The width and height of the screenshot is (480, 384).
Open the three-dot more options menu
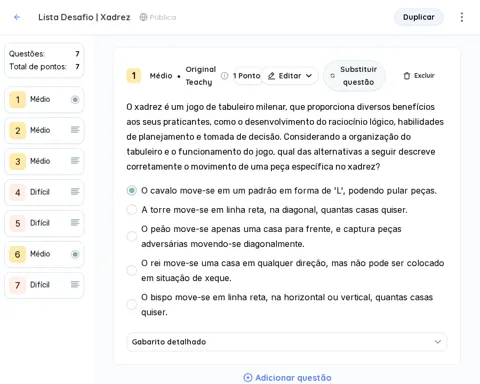tap(462, 17)
